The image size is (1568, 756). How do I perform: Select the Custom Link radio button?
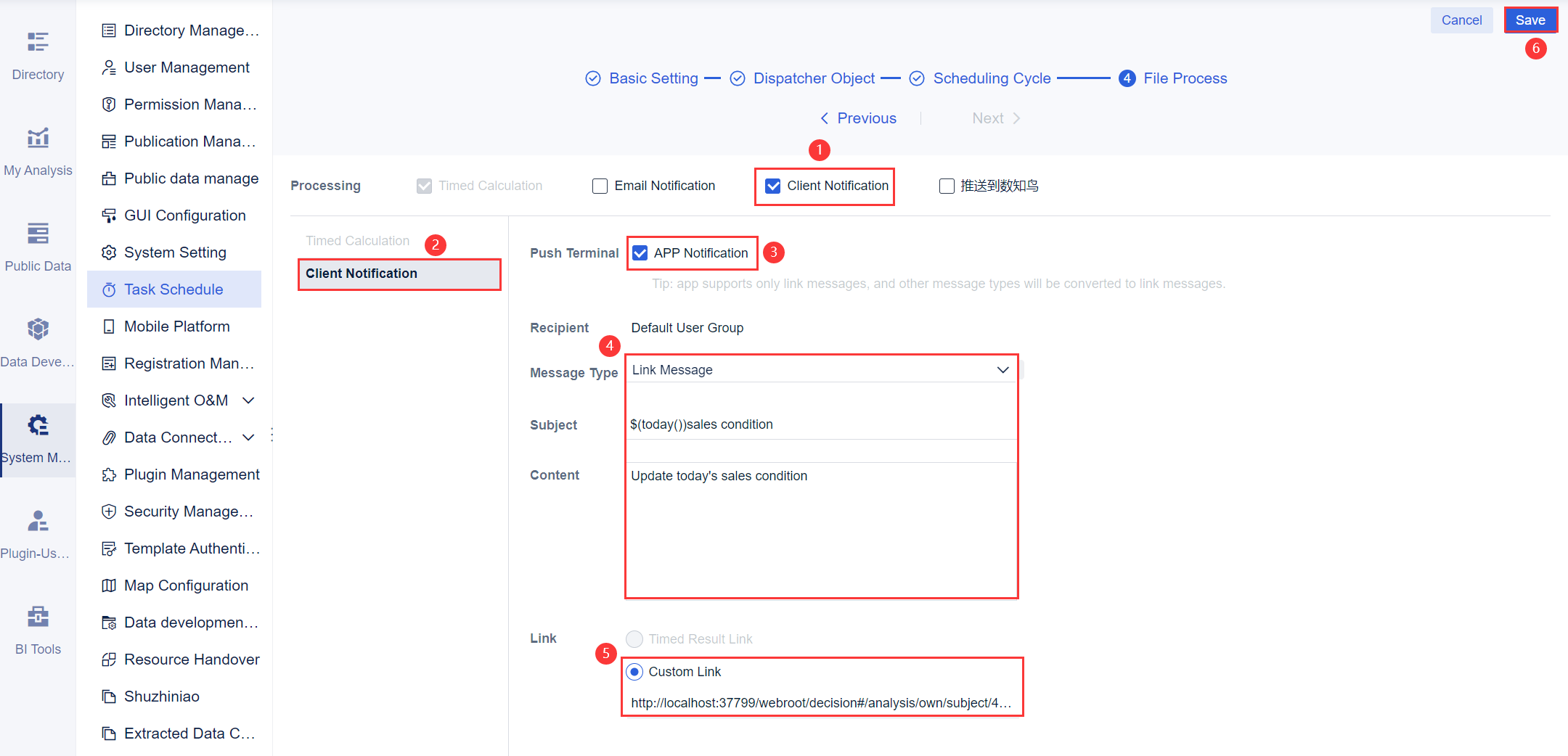[x=635, y=671]
